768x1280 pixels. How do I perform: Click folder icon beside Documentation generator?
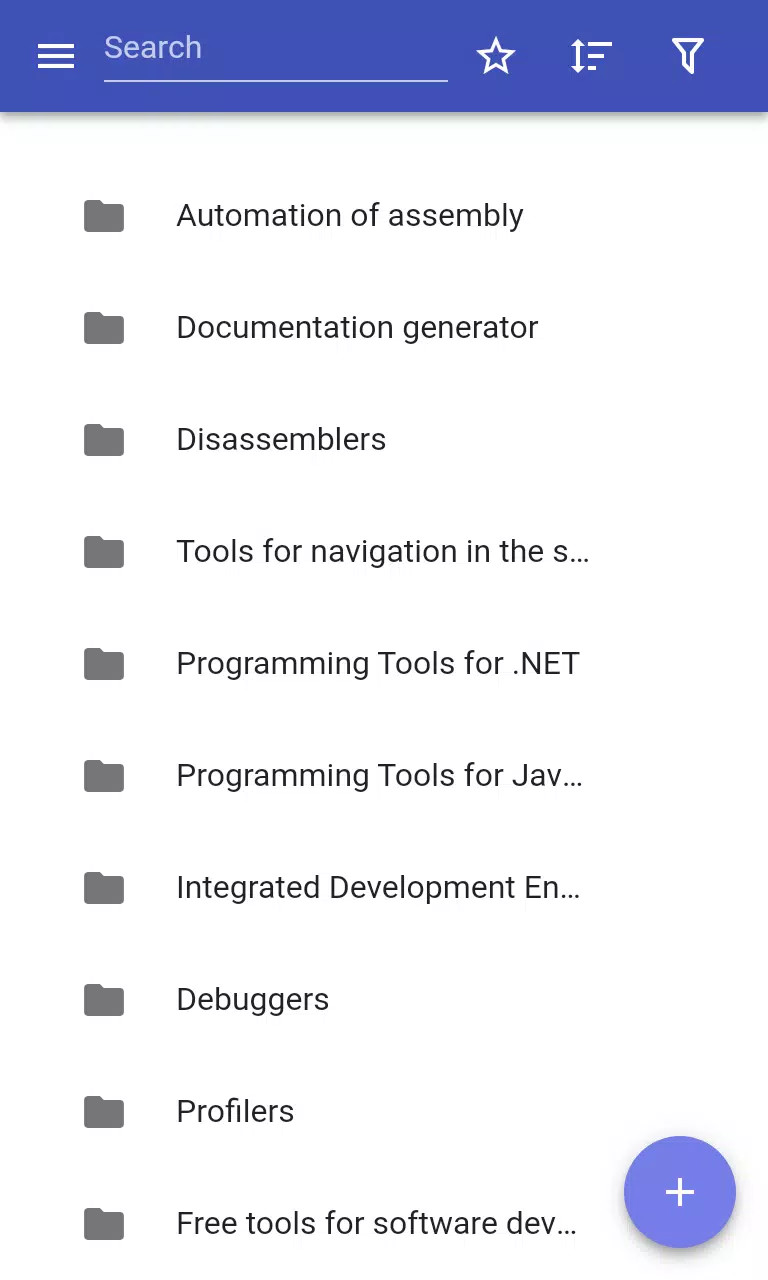pos(104,328)
